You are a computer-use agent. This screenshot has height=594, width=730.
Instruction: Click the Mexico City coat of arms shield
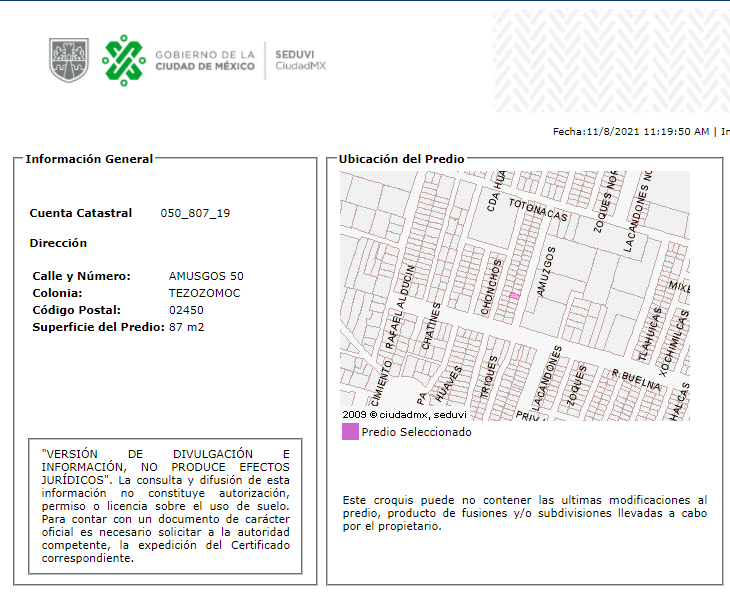click(x=69, y=60)
